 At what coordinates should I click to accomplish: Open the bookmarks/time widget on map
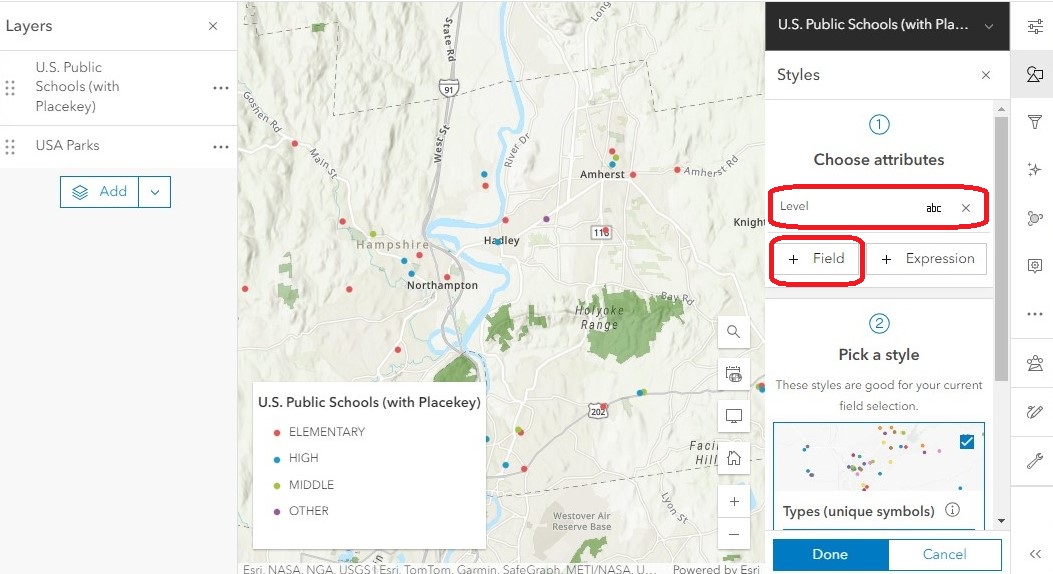pos(734,374)
